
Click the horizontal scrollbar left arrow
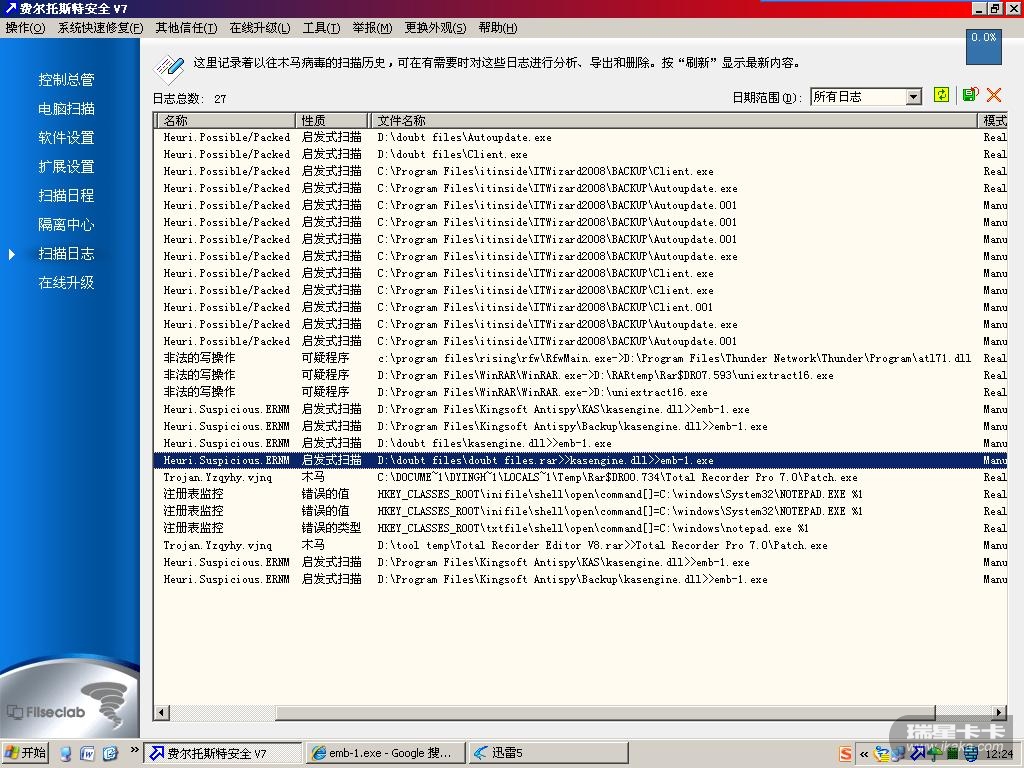[162, 712]
